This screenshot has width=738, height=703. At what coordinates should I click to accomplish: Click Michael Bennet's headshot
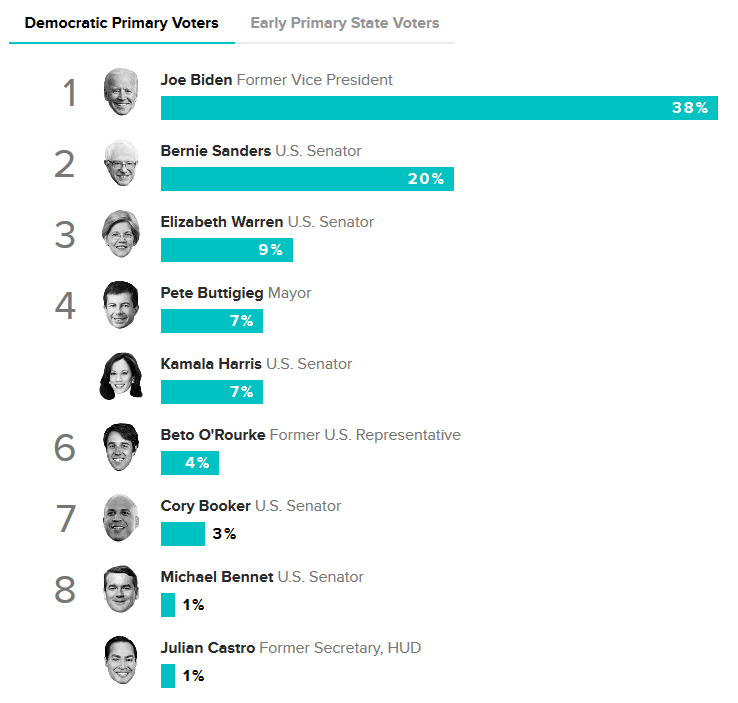121,589
